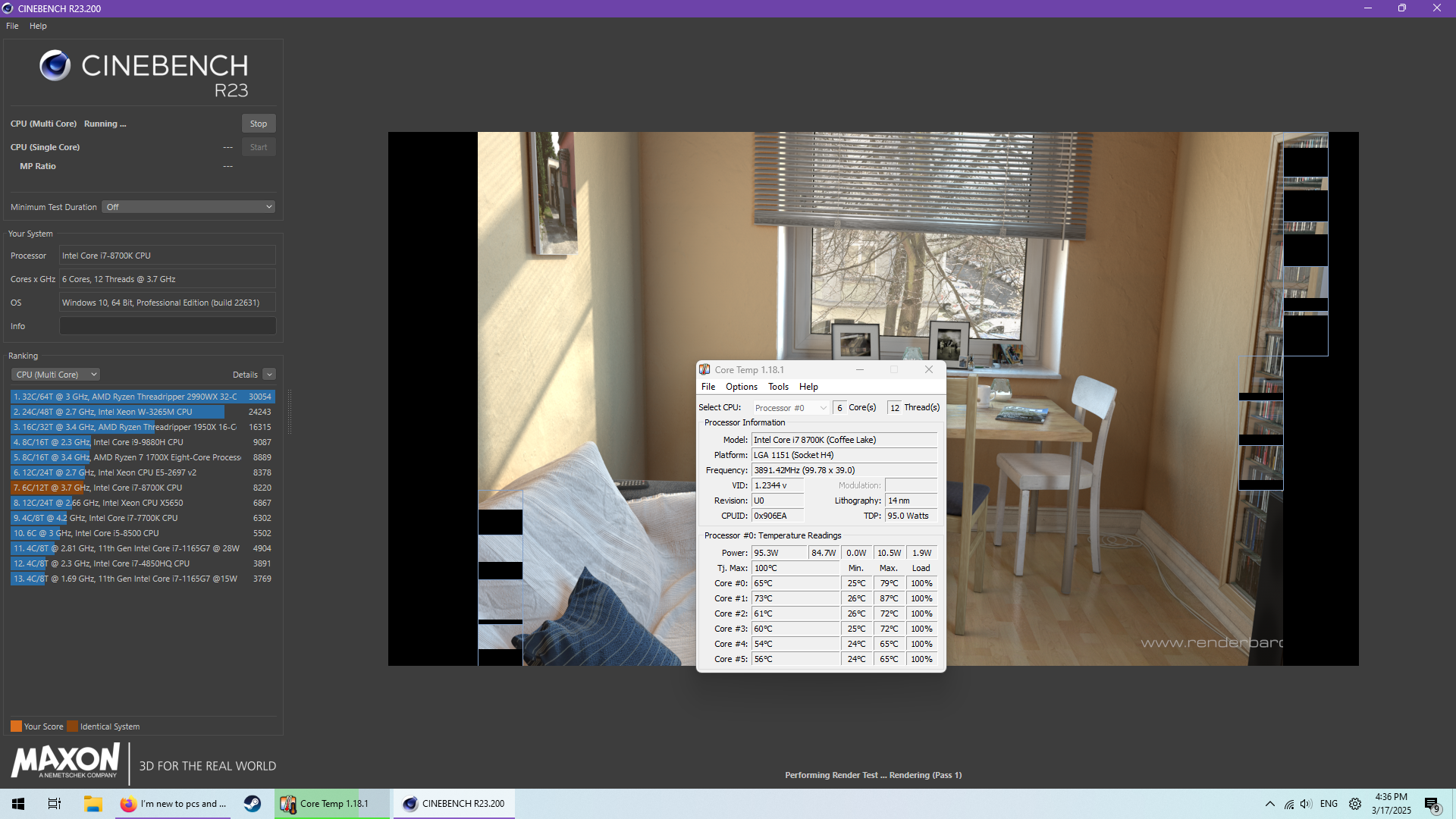Click the Cores x GHz field

click(168, 279)
